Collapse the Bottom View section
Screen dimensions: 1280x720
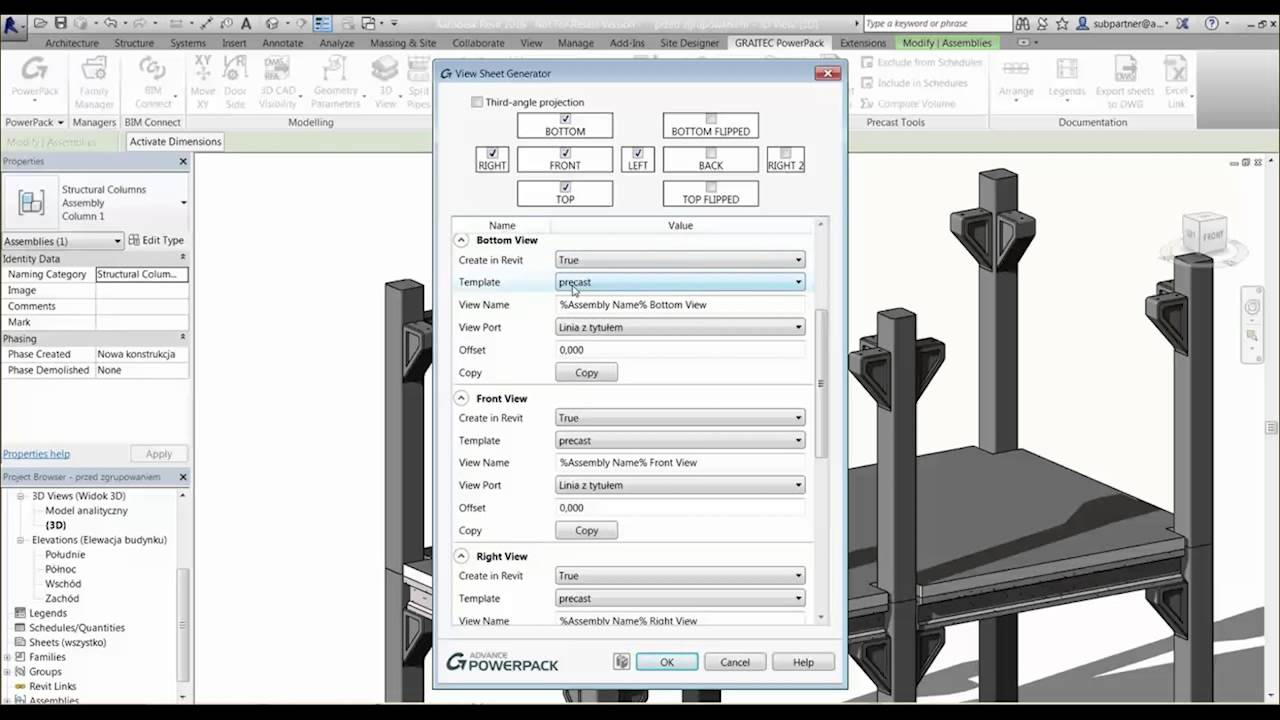coord(461,240)
